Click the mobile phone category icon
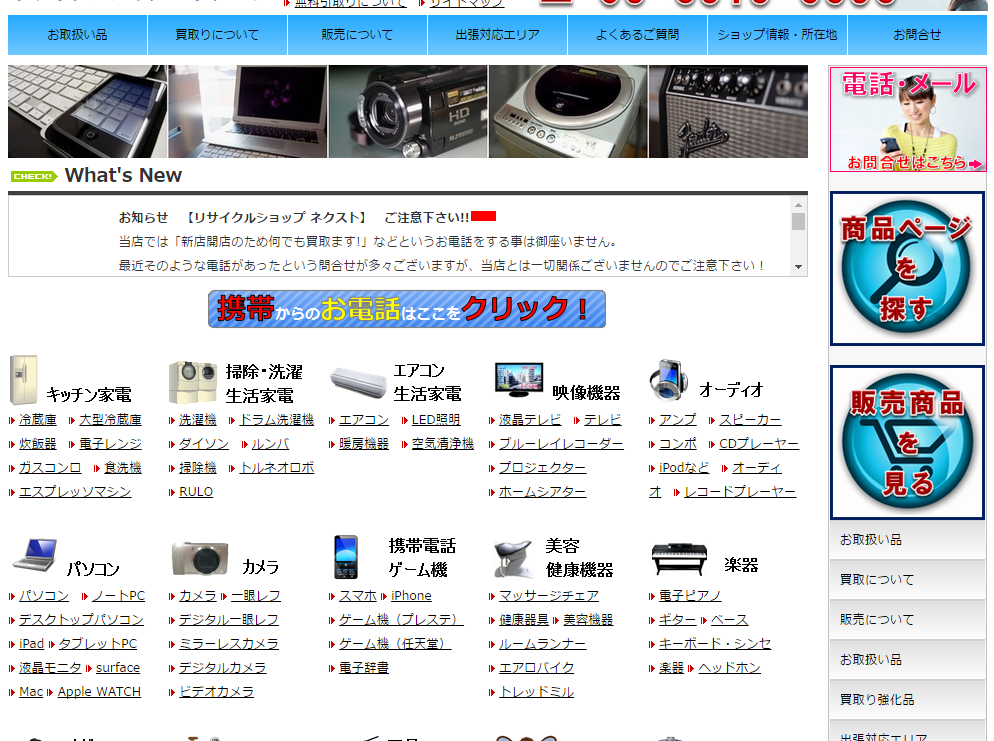The image size is (994, 741). [345, 557]
